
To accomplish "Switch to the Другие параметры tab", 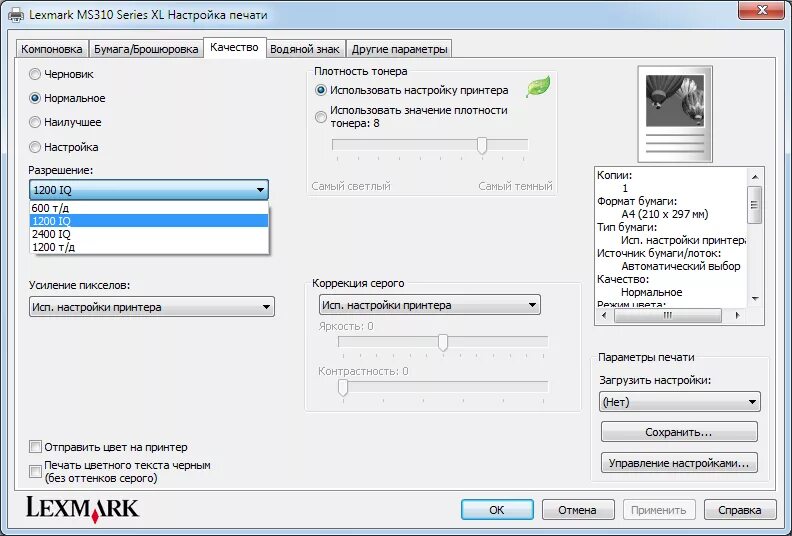I will click(400, 49).
